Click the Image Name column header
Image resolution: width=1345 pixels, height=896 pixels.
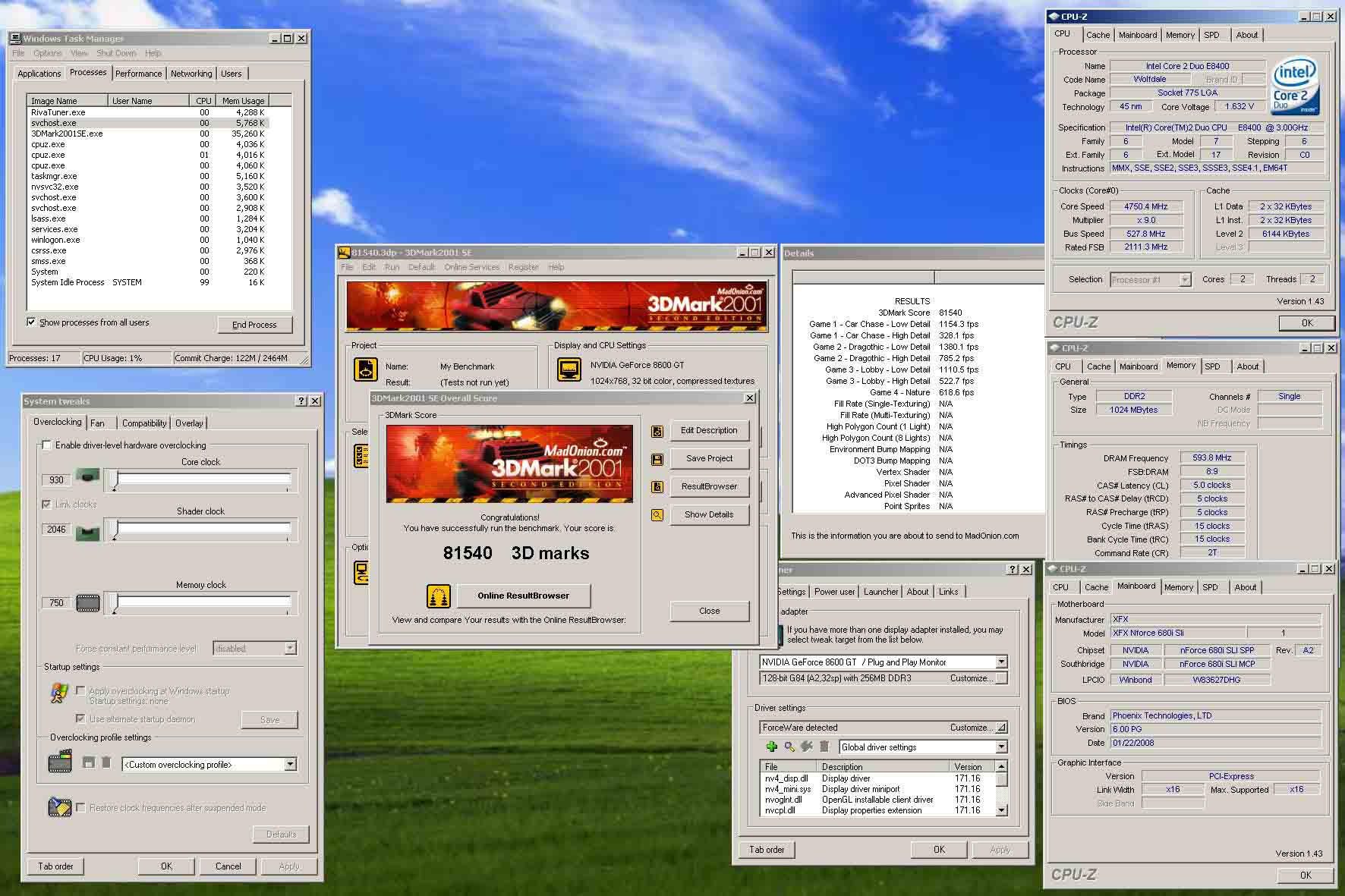68,101
